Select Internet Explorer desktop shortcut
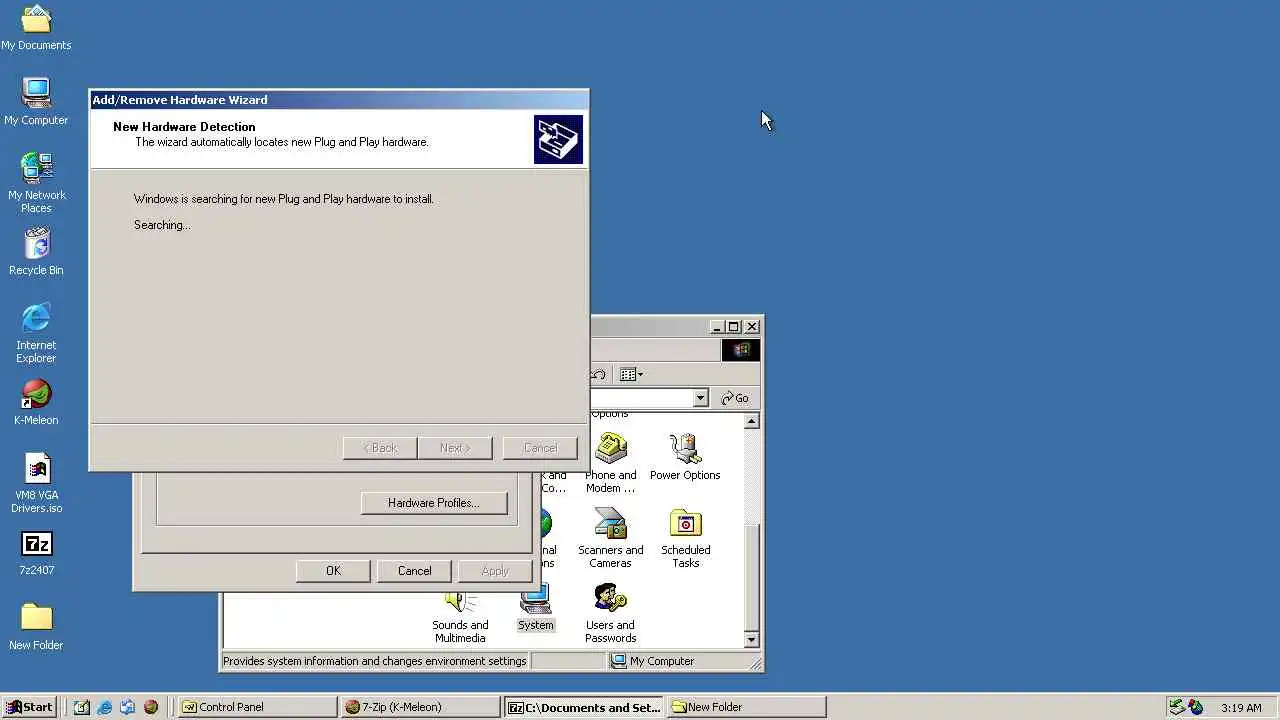The width and height of the screenshot is (1280, 720). [x=36, y=333]
